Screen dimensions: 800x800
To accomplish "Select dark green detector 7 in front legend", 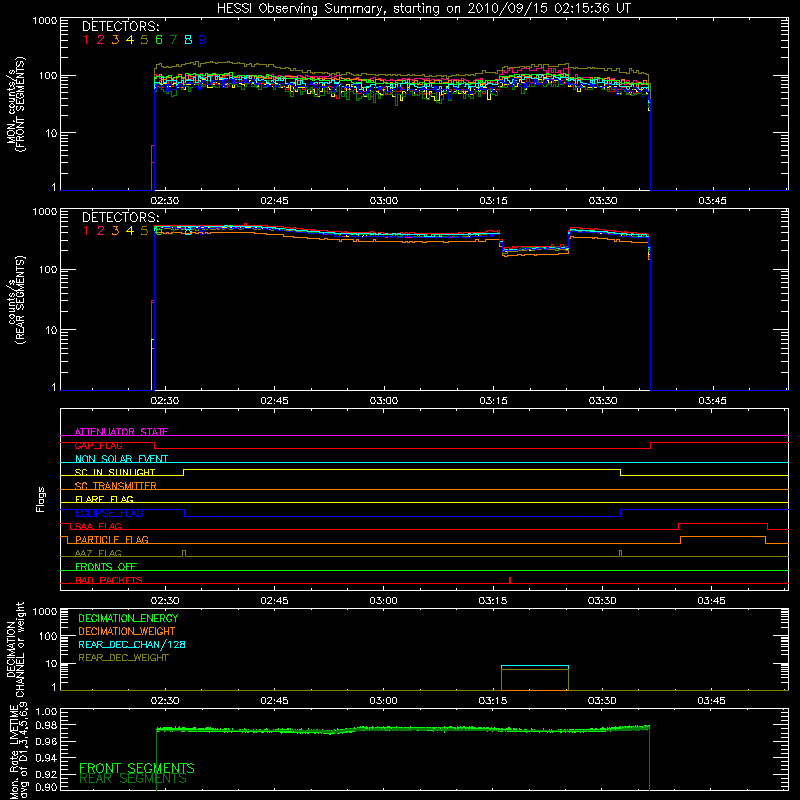I will click(x=173, y=40).
